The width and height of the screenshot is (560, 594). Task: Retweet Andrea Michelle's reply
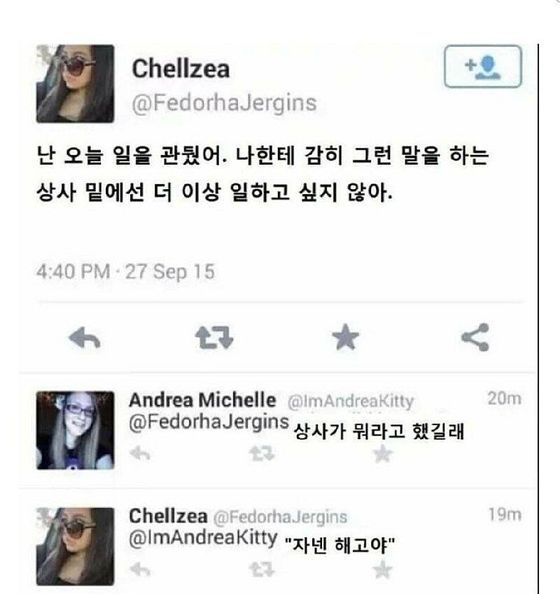coord(261,453)
